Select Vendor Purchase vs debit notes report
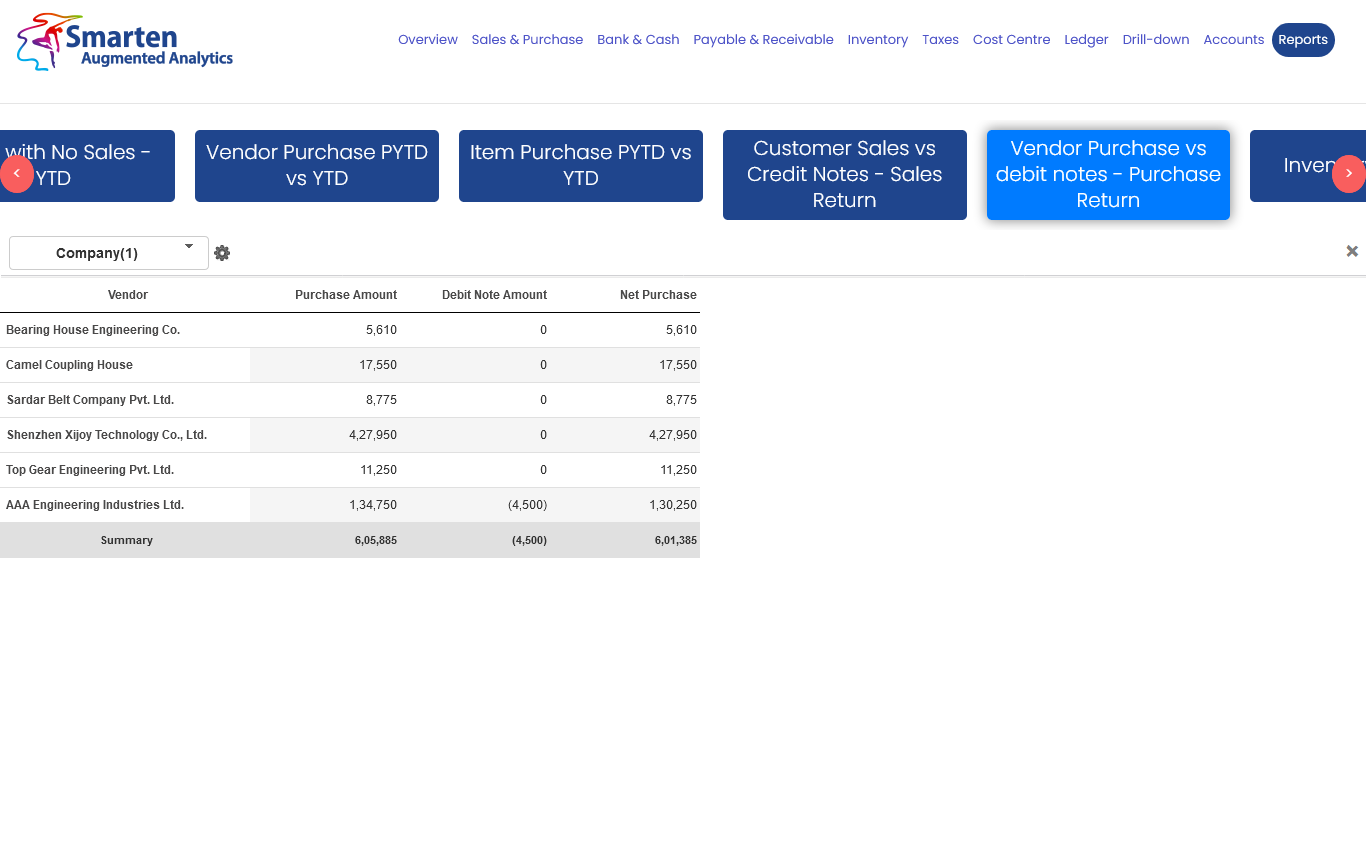This screenshot has height=862, width=1366. point(1108,175)
